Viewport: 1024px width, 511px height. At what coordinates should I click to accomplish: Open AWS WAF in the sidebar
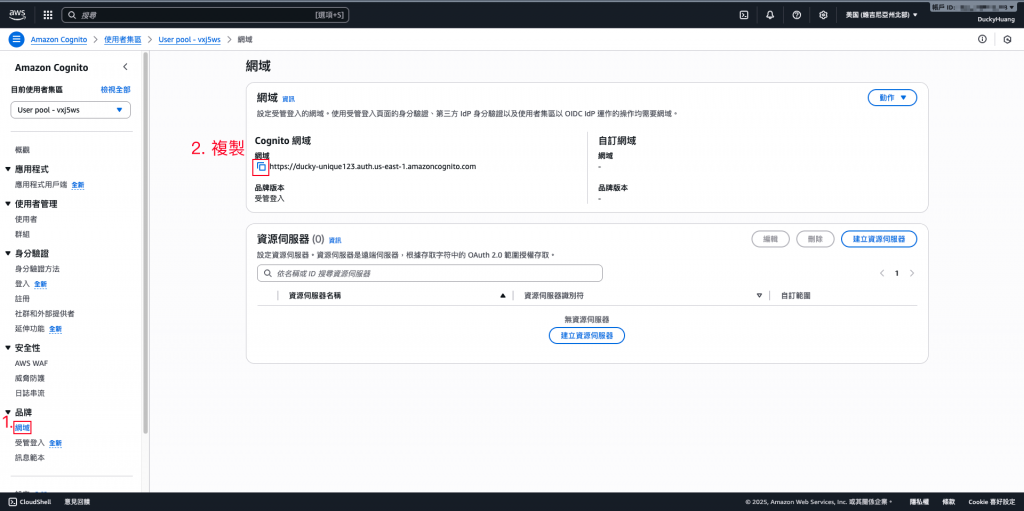coord(31,363)
